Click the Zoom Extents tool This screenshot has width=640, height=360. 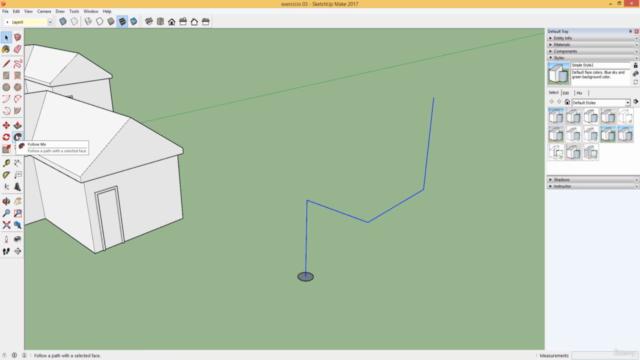point(6,225)
